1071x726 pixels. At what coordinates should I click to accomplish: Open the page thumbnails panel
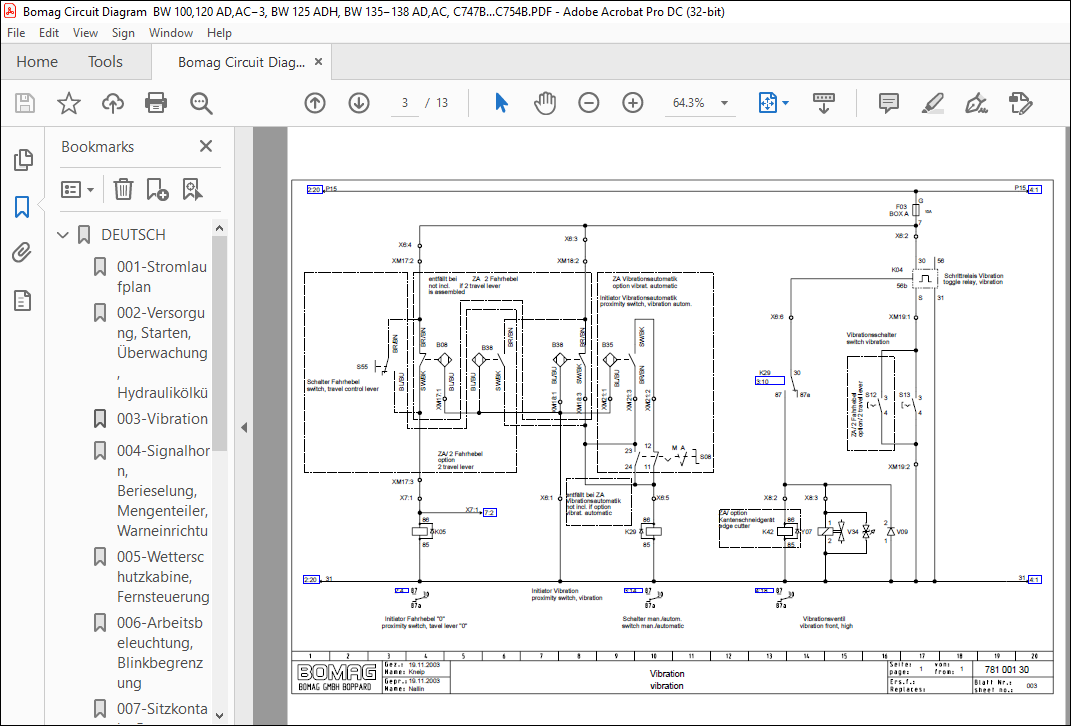click(23, 160)
